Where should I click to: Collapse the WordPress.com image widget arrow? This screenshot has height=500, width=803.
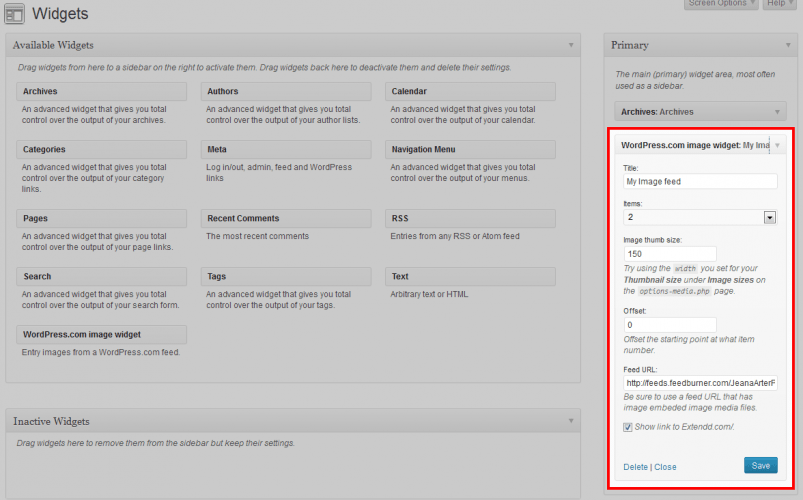tap(777, 146)
